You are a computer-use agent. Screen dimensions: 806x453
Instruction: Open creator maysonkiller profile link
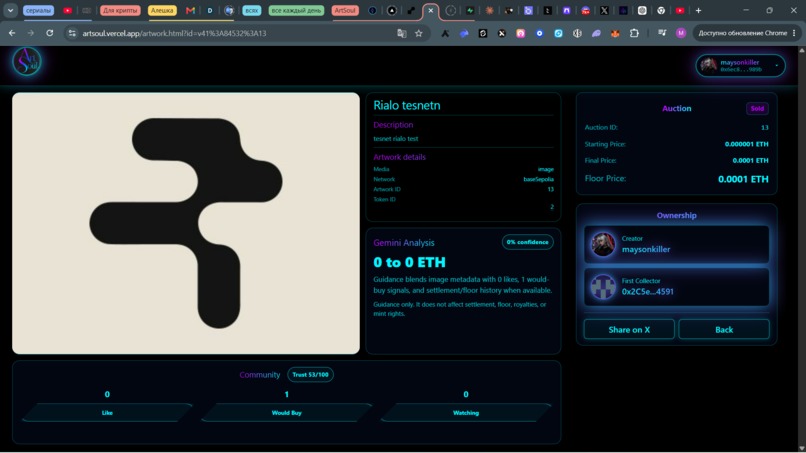[646, 249]
